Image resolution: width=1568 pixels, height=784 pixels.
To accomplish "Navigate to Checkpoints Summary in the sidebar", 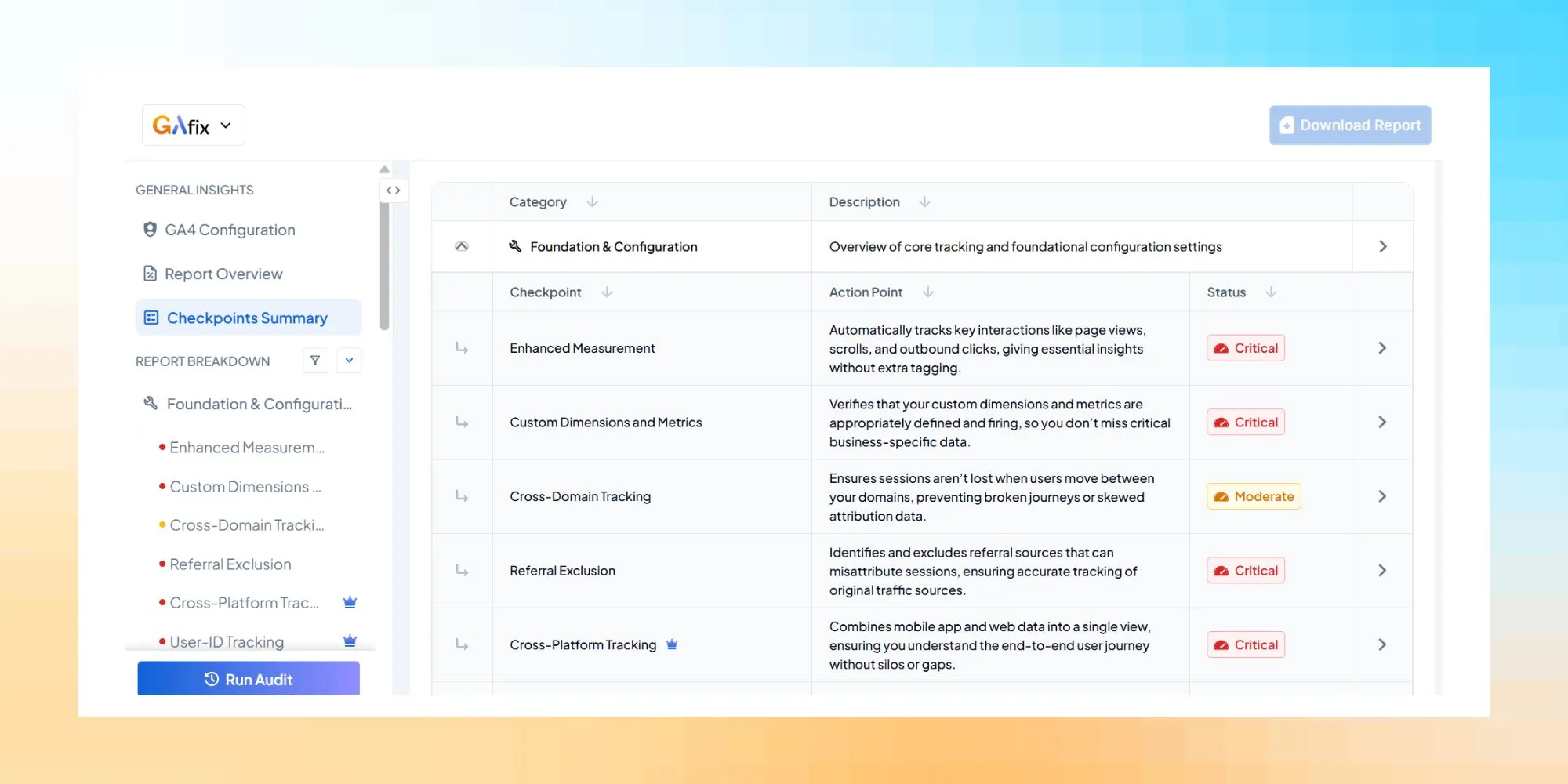I will [x=247, y=317].
